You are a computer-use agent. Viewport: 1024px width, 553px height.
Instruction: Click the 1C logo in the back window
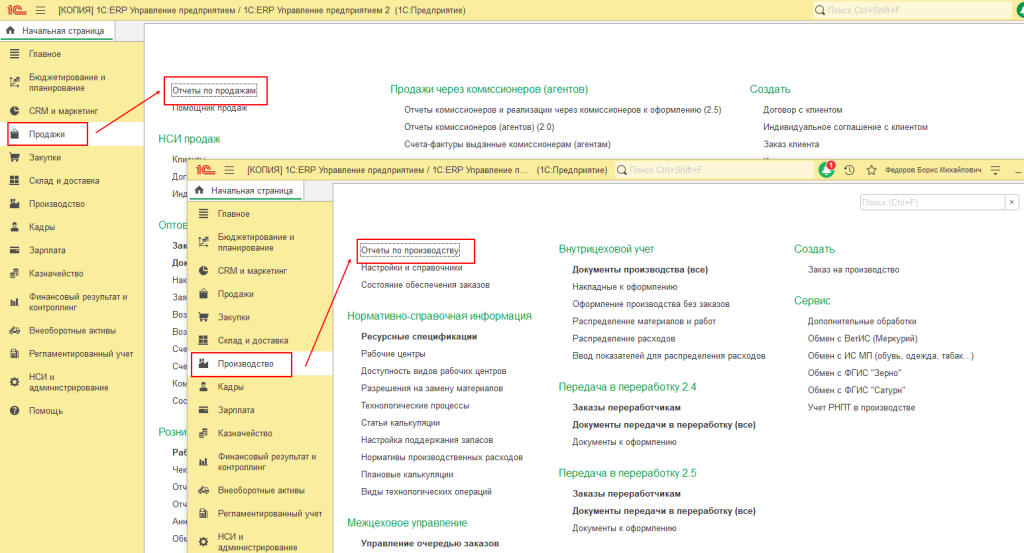15,10
